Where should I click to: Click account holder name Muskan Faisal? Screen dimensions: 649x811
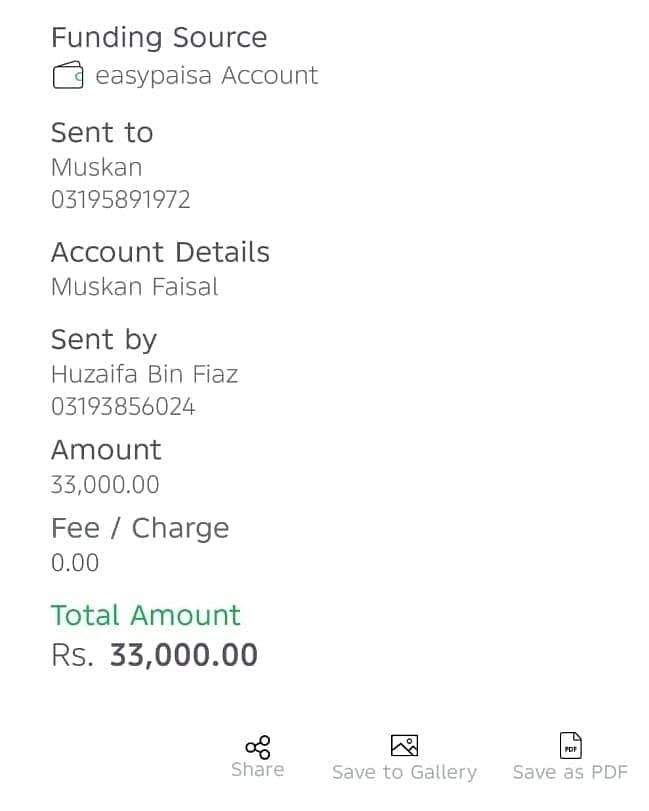click(134, 287)
